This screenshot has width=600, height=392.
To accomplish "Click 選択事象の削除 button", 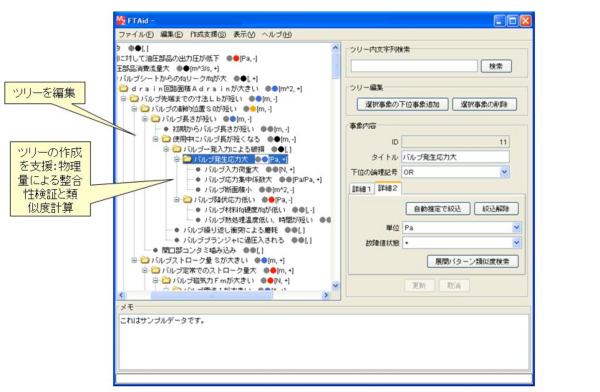I will 484,104.
